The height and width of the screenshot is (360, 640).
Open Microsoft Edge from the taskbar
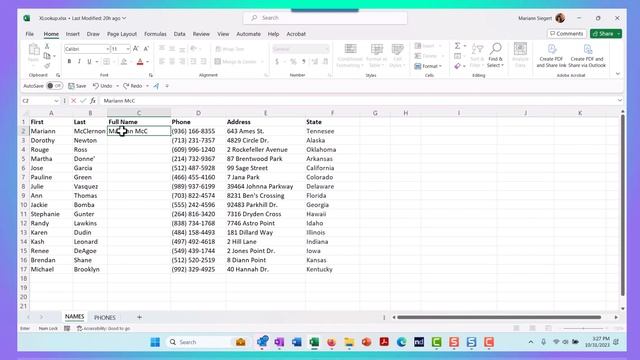[402, 342]
